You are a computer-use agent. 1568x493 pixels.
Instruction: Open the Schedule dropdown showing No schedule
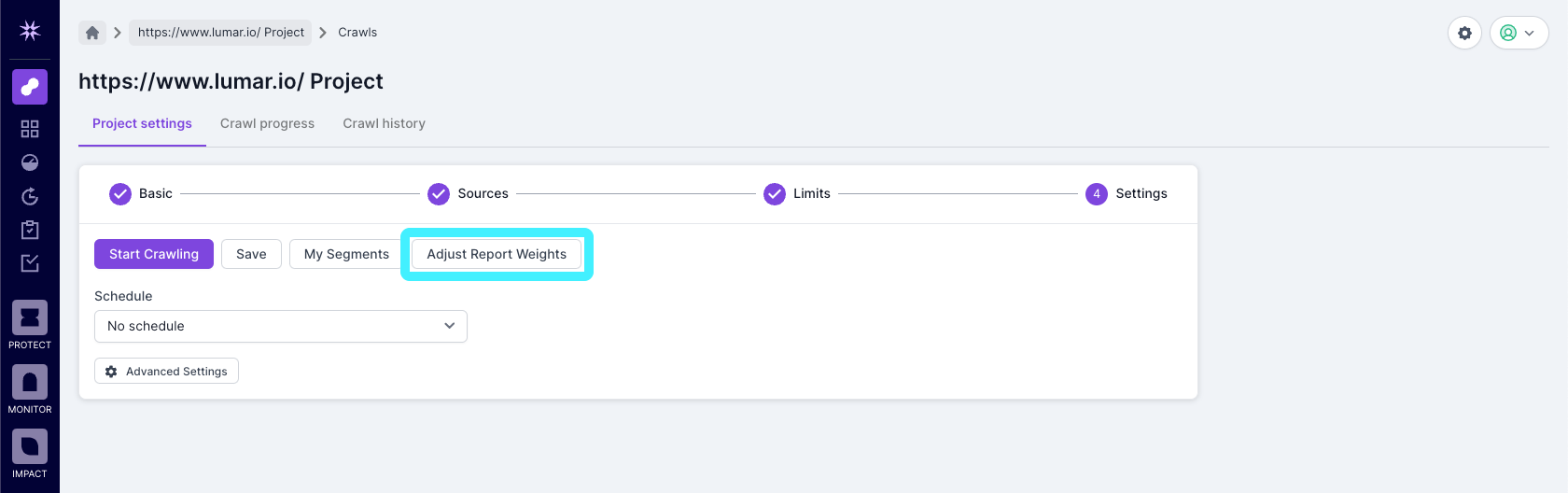pos(281,326)
